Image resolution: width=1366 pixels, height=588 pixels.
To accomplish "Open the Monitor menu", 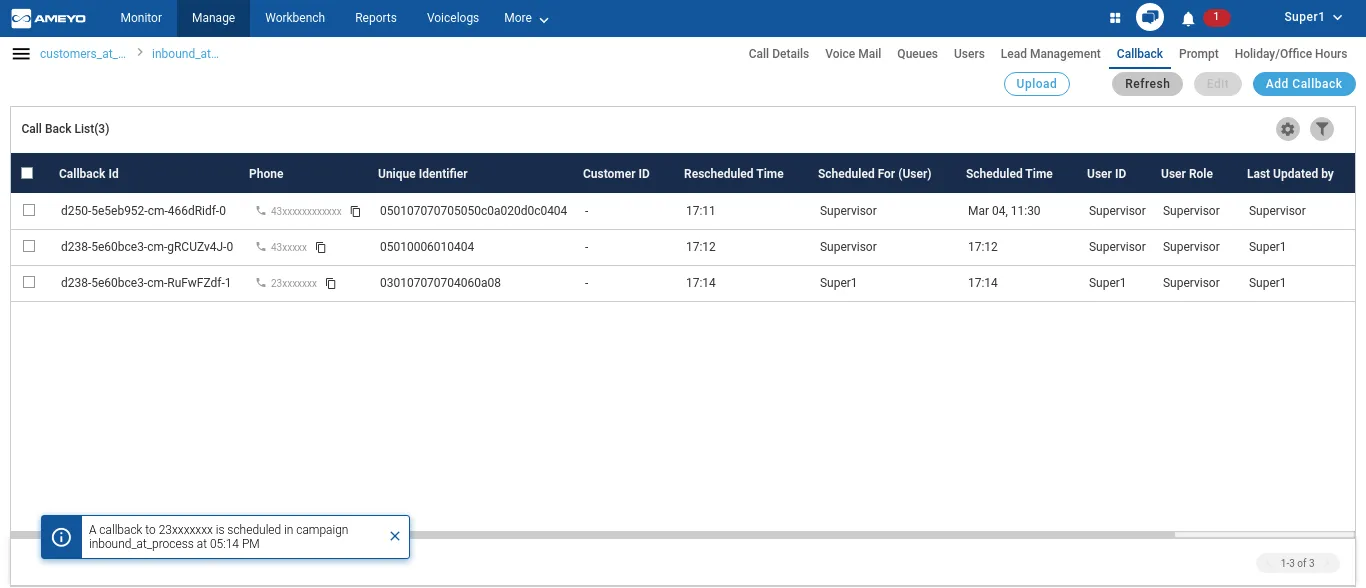I will coord(141,18).
